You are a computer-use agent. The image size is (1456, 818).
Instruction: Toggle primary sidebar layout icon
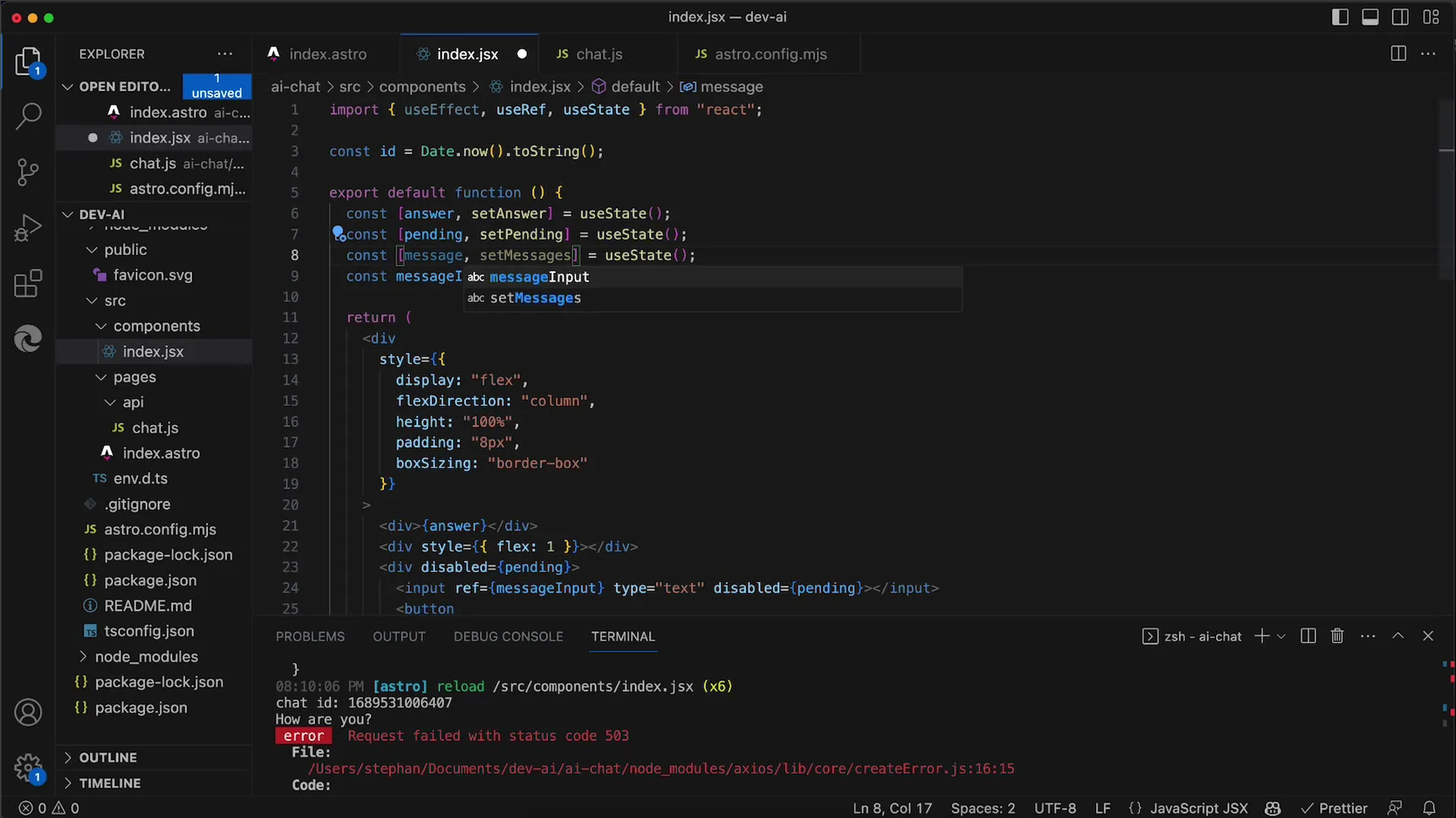[1340, 17]
